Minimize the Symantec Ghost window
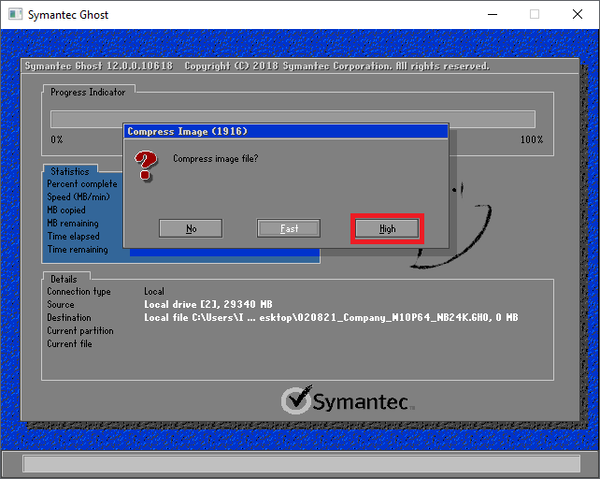This screenshot has width=600, height=479. pos(492,15)
